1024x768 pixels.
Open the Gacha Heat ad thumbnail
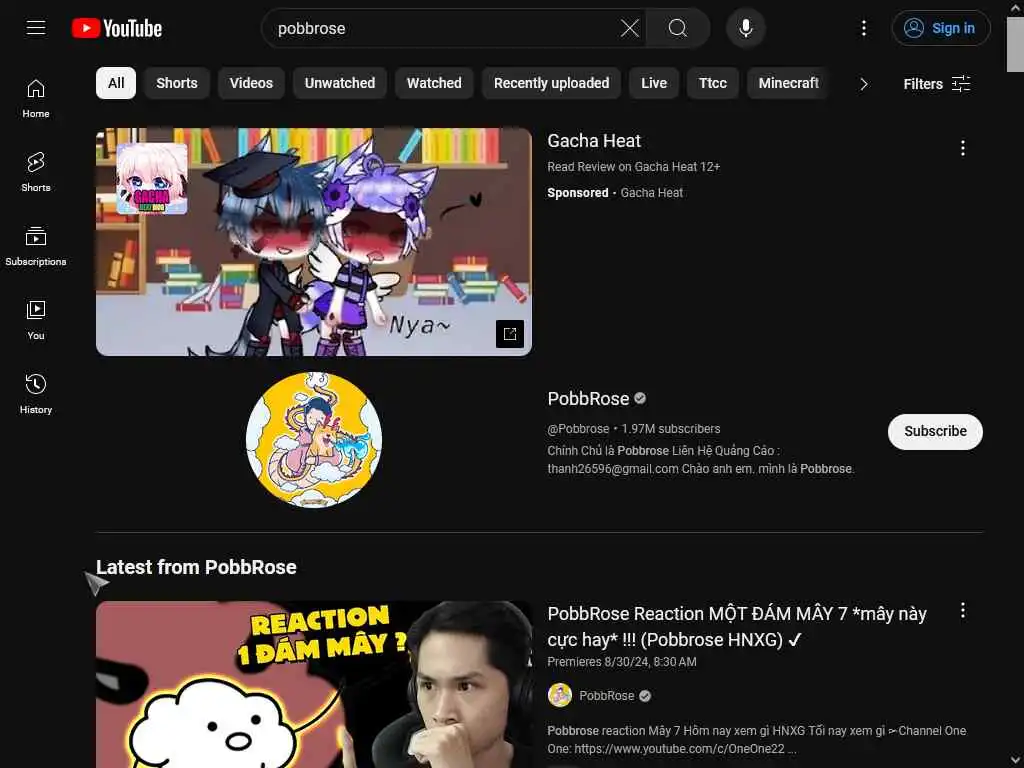point(313,242)
